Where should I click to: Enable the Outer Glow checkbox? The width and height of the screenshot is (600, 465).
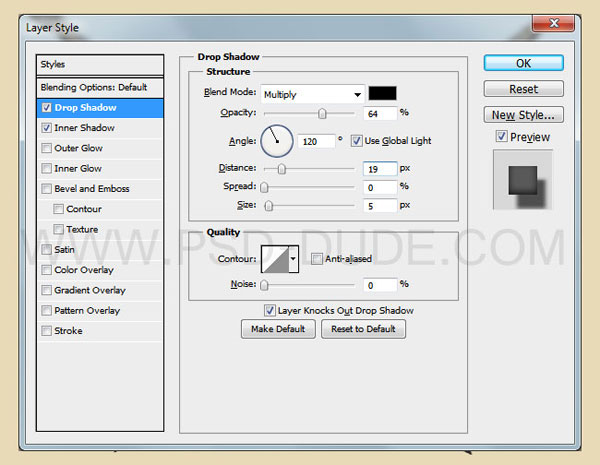(46, 148)
